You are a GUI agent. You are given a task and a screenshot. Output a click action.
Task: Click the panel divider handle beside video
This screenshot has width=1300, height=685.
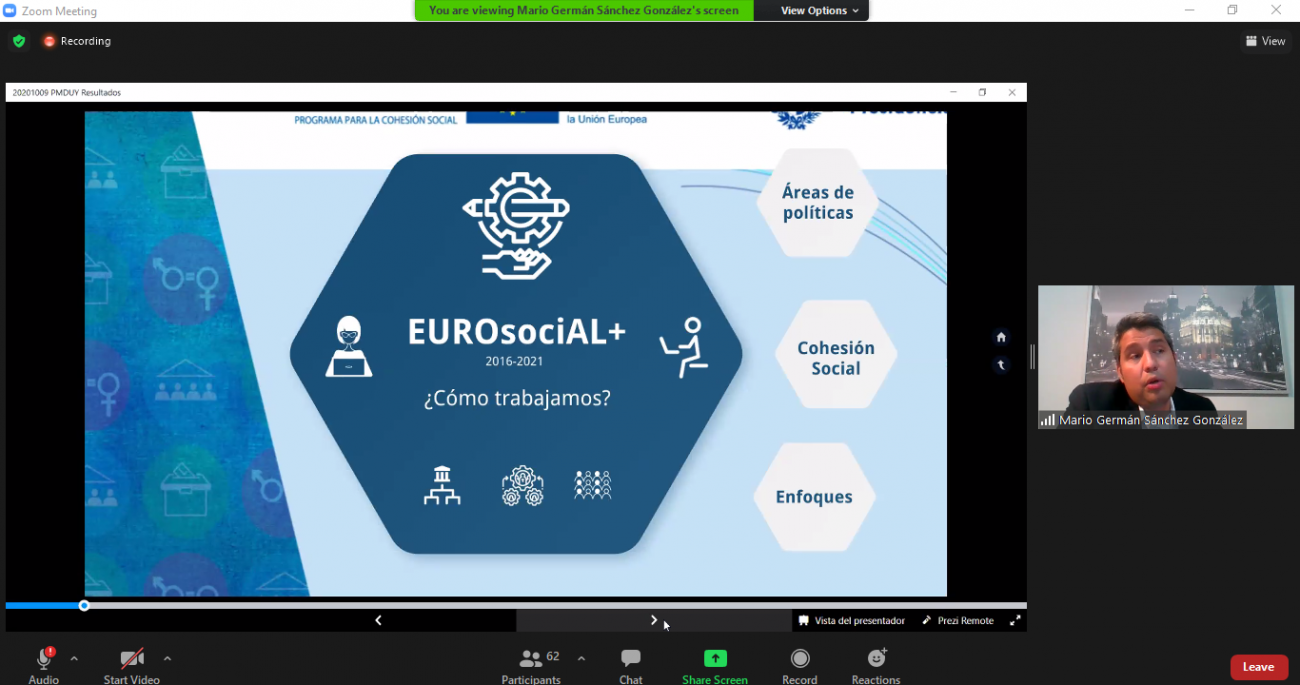point(1032,357)
